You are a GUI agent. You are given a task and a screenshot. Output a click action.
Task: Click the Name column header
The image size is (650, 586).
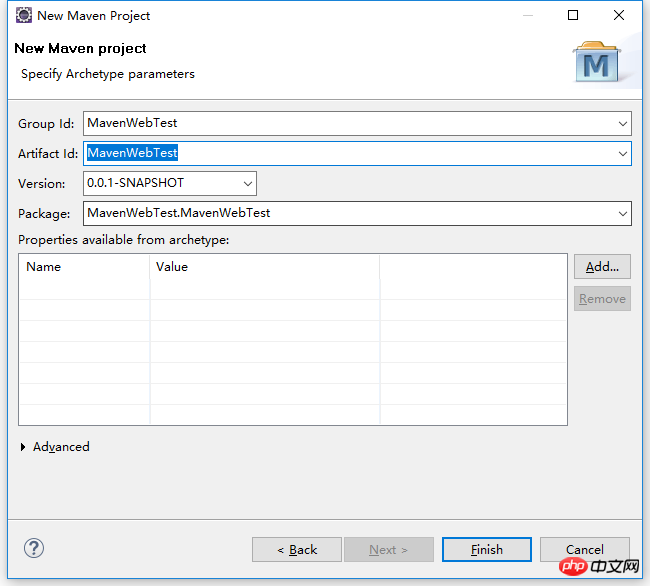coord(85,266)
